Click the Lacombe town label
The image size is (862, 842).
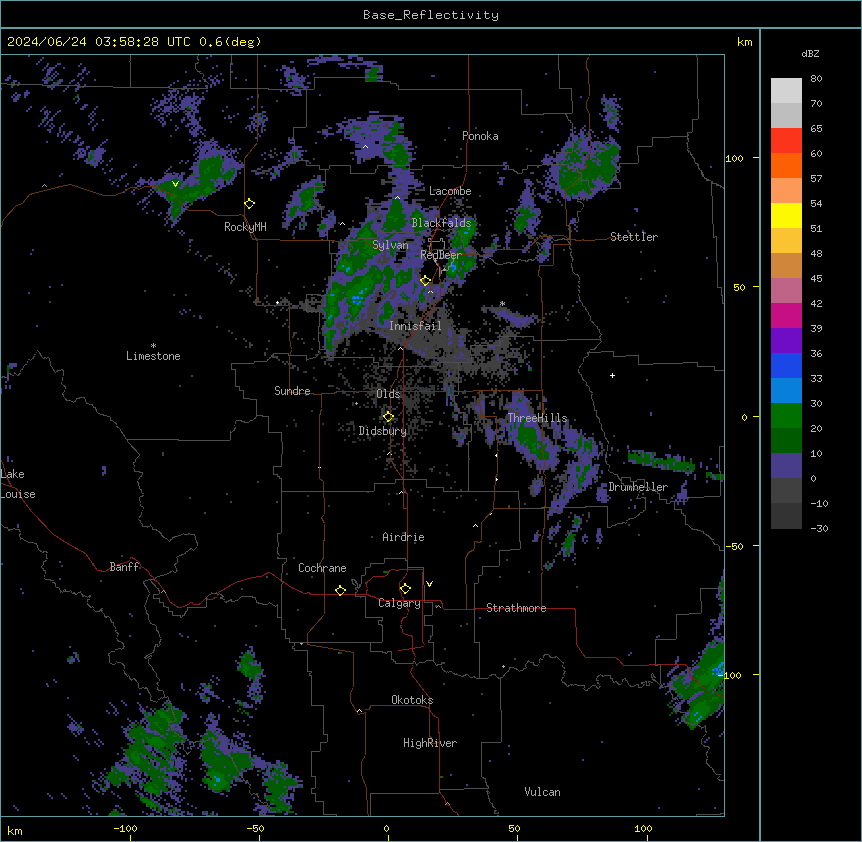point(450,191)
